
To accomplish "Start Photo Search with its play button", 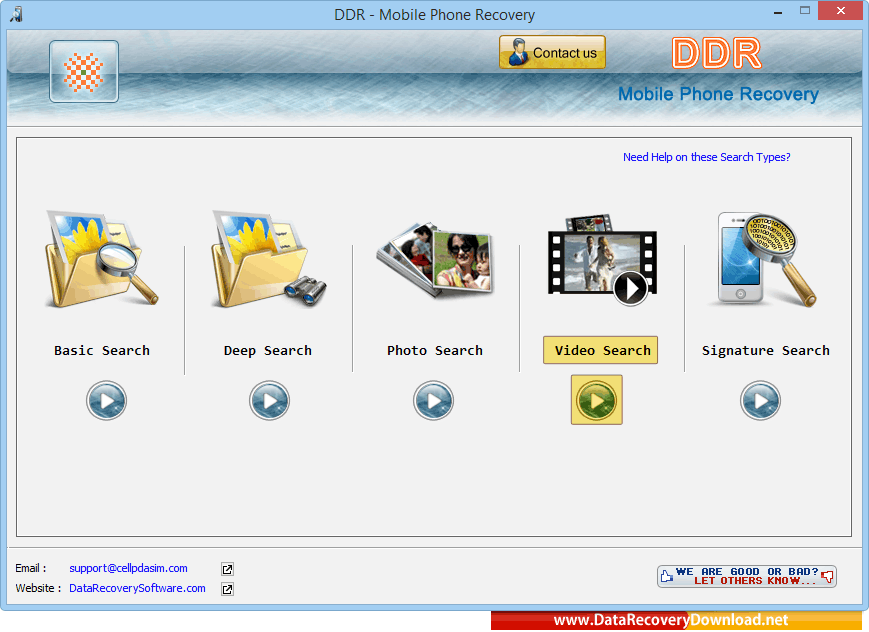I will click(433, 400).
